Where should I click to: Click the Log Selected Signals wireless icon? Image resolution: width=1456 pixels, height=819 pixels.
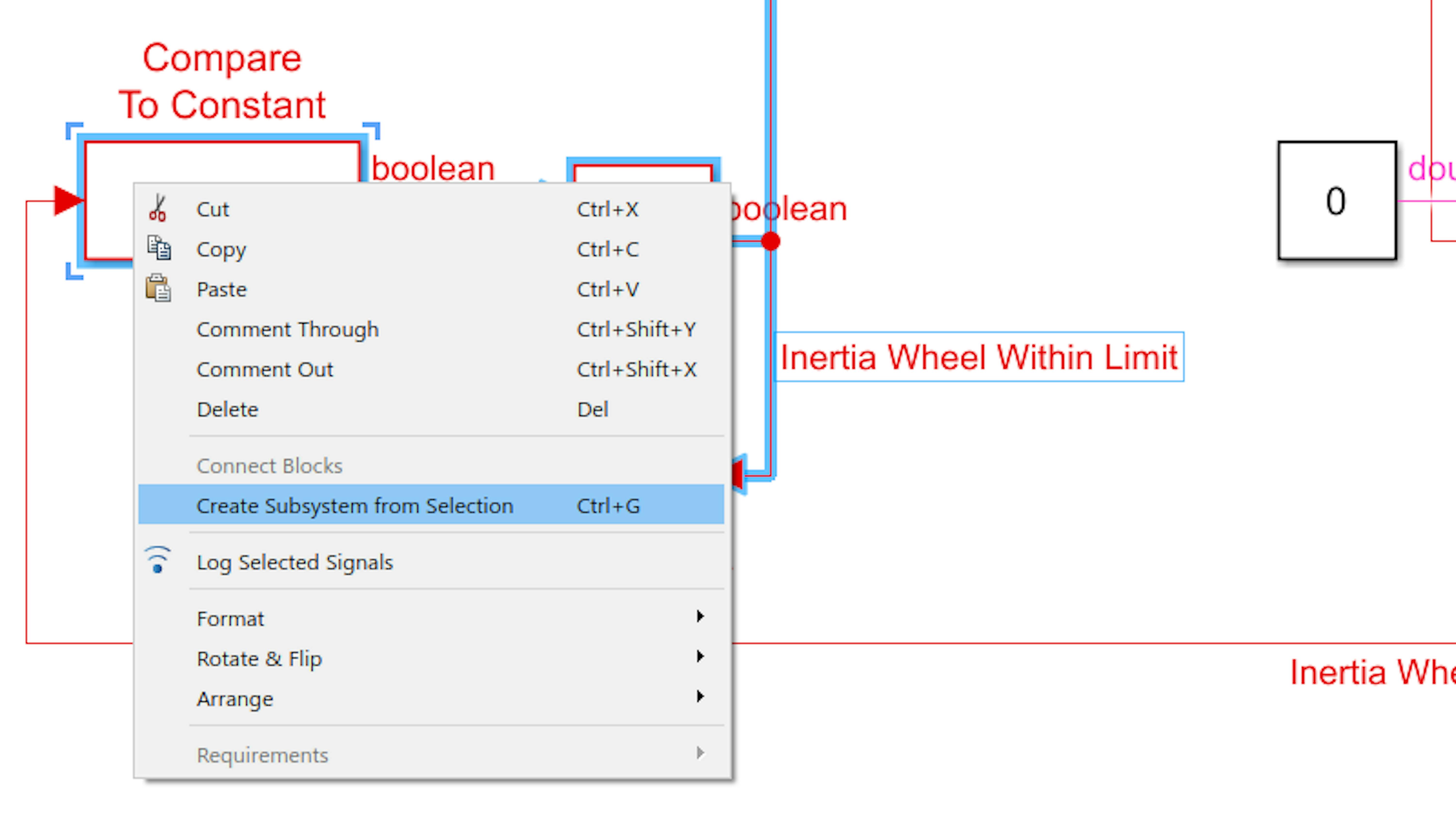[x=158, y=560]
